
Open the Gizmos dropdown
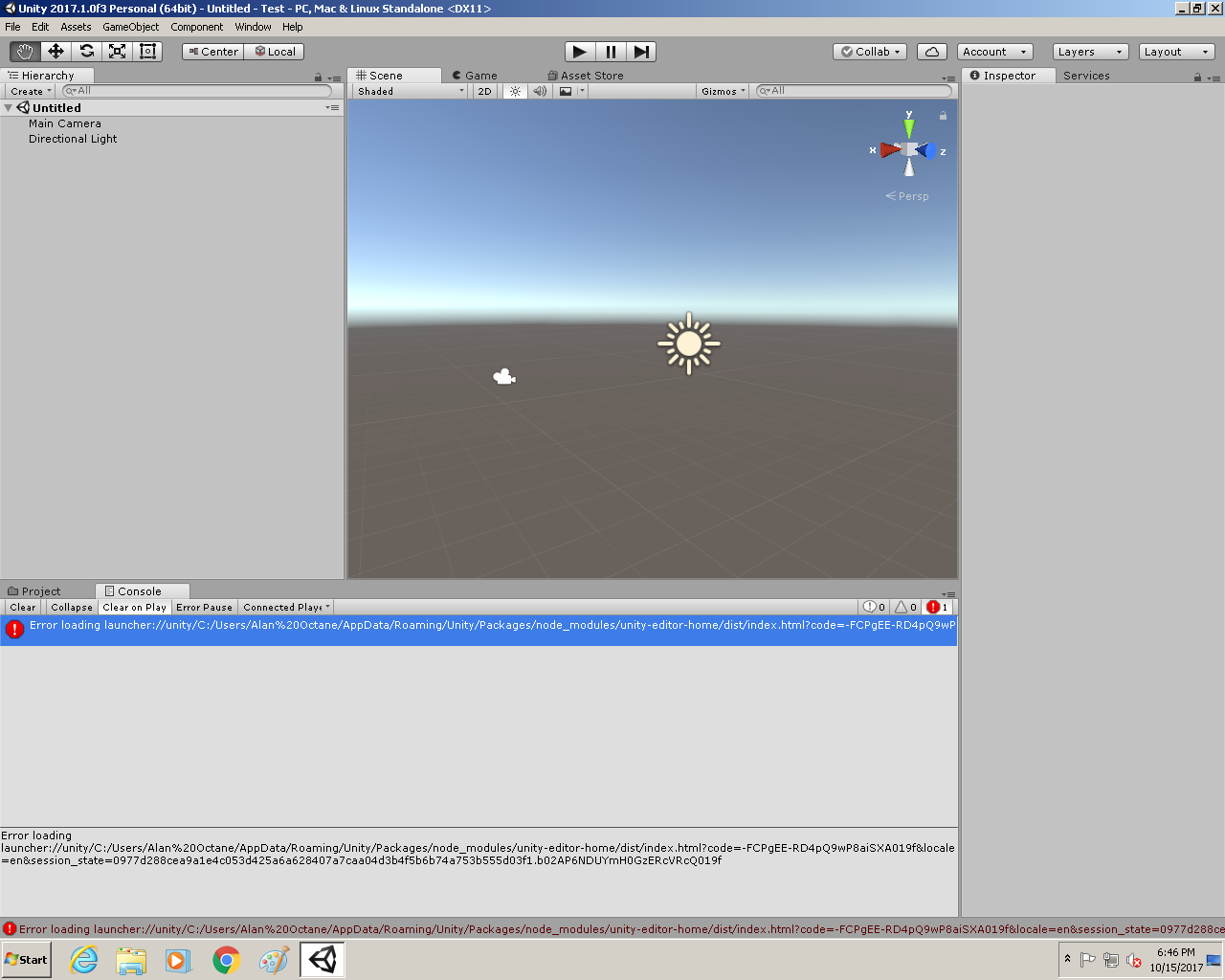723,91
